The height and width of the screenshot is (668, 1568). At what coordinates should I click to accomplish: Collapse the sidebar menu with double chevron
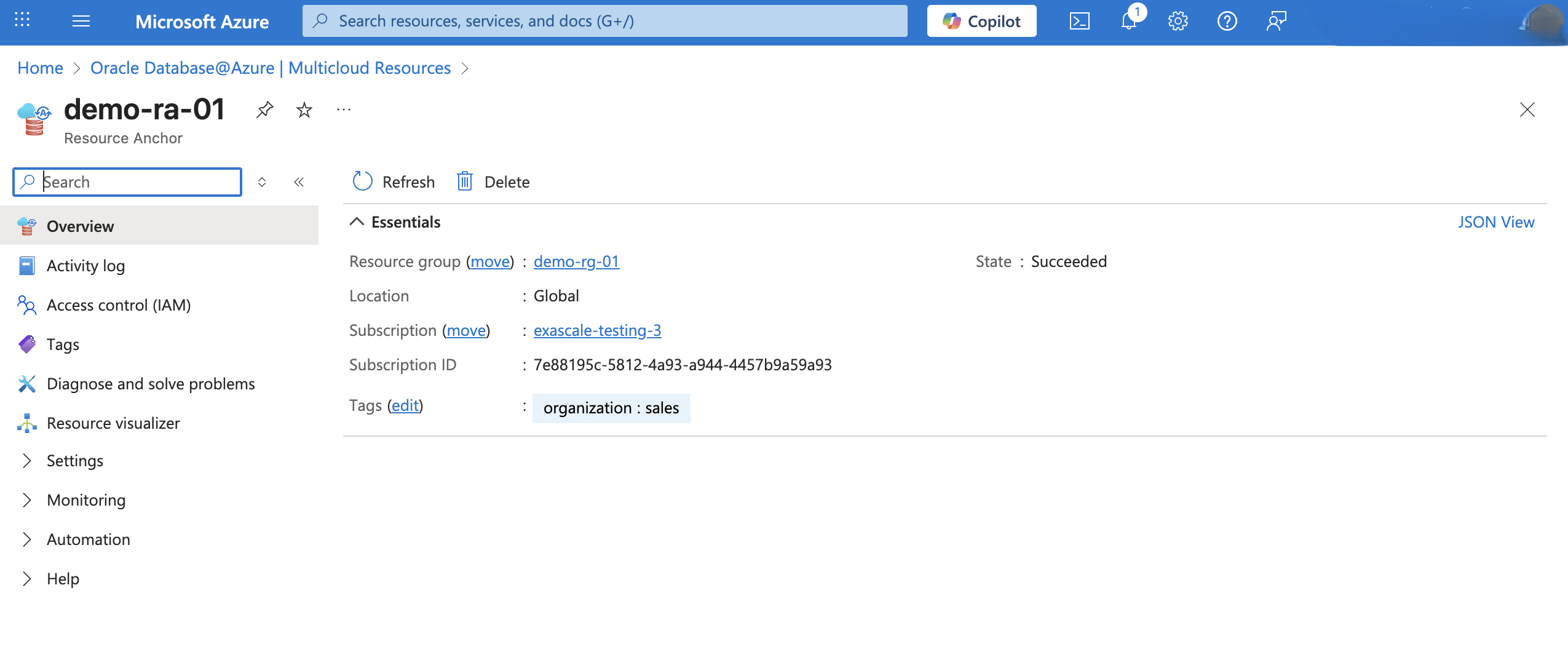(x=299, y=182)
